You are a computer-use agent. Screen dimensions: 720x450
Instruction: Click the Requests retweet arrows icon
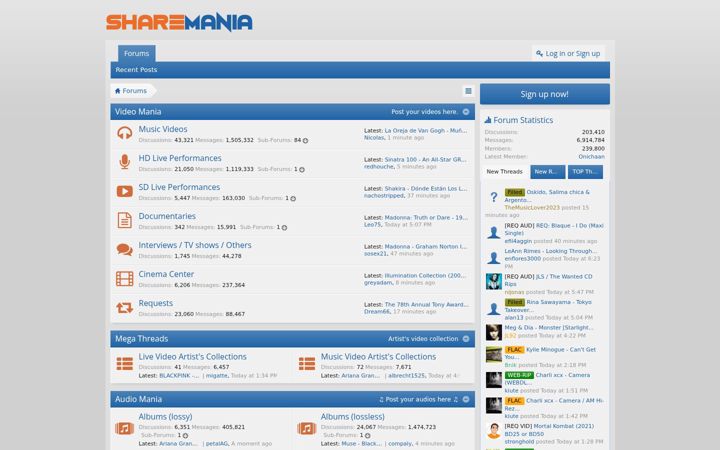(x=124, y=307)
